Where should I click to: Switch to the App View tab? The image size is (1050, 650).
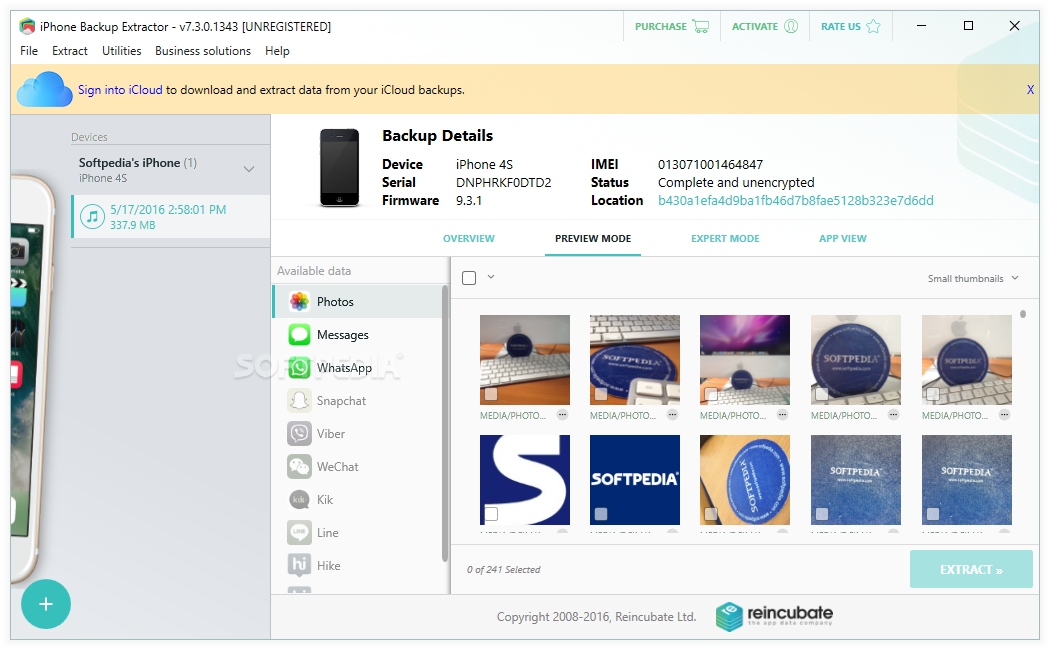point(842,238)
